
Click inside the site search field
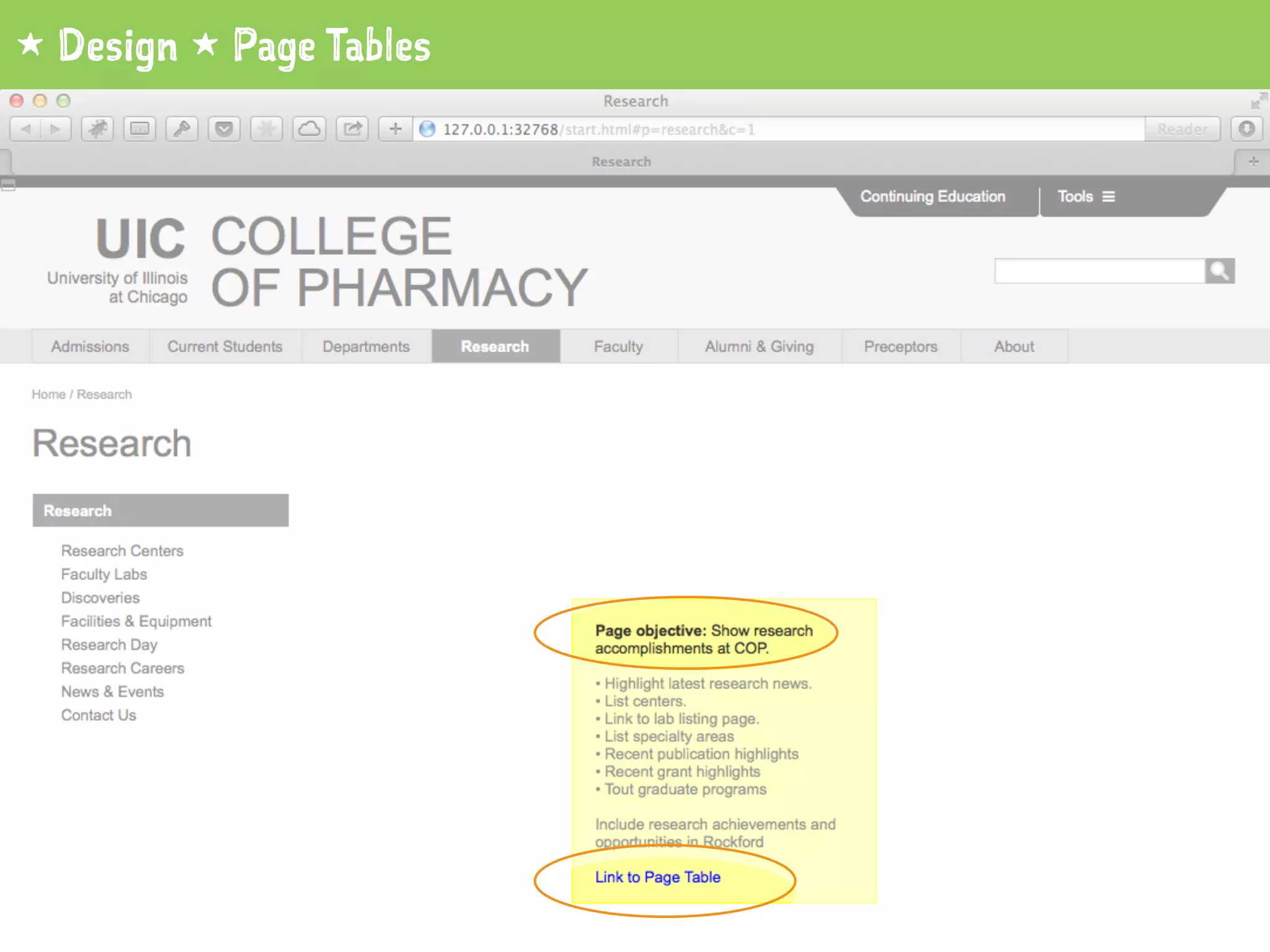click(x=1099, y=271)
